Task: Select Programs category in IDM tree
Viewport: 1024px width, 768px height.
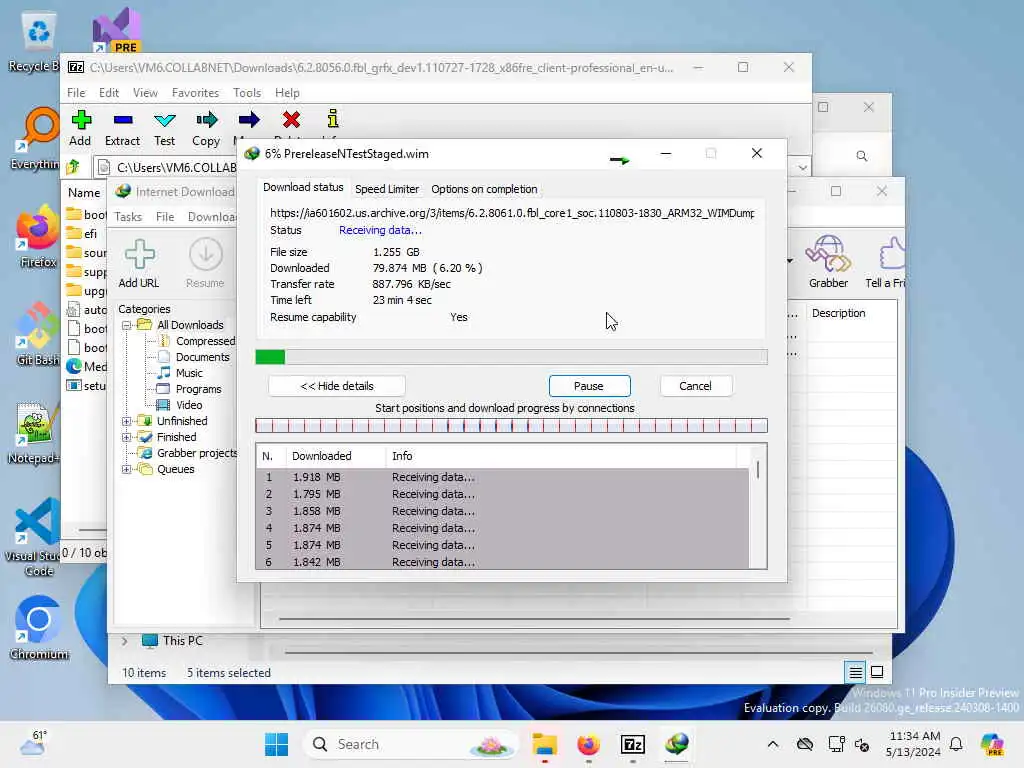Action: point(198,389)
